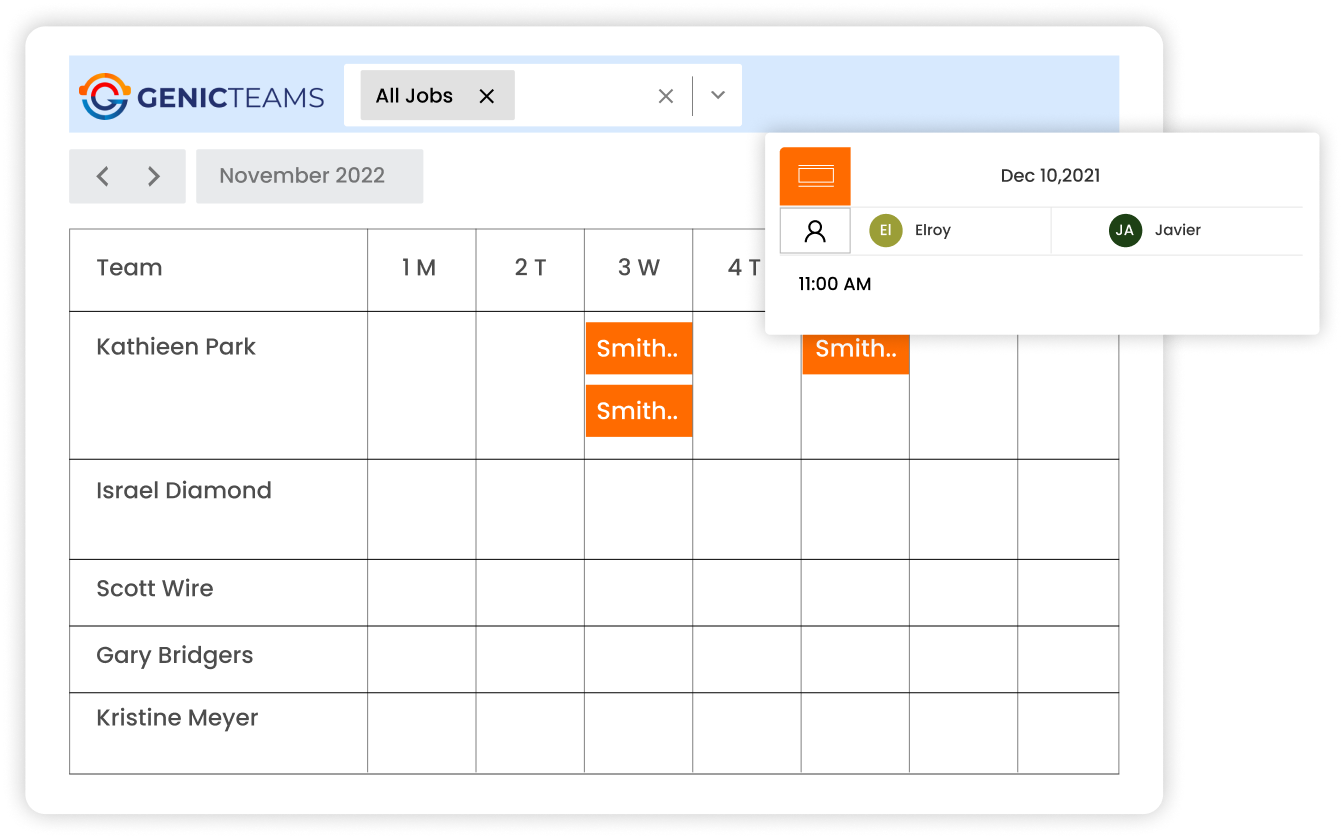Expand the jobs filter dropdown
Image resolution: width=1342 pixels, height=839 pixels.
(717, 96)
